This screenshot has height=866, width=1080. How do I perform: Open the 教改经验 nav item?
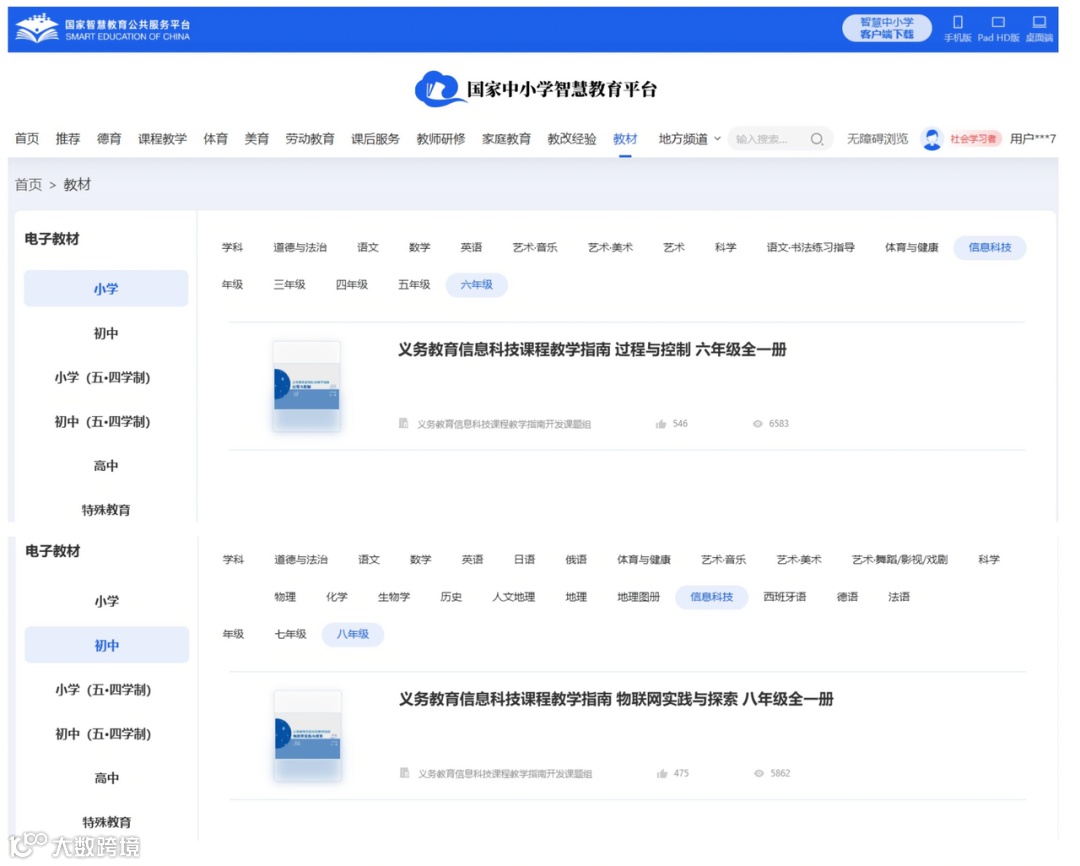coord(572,139)
